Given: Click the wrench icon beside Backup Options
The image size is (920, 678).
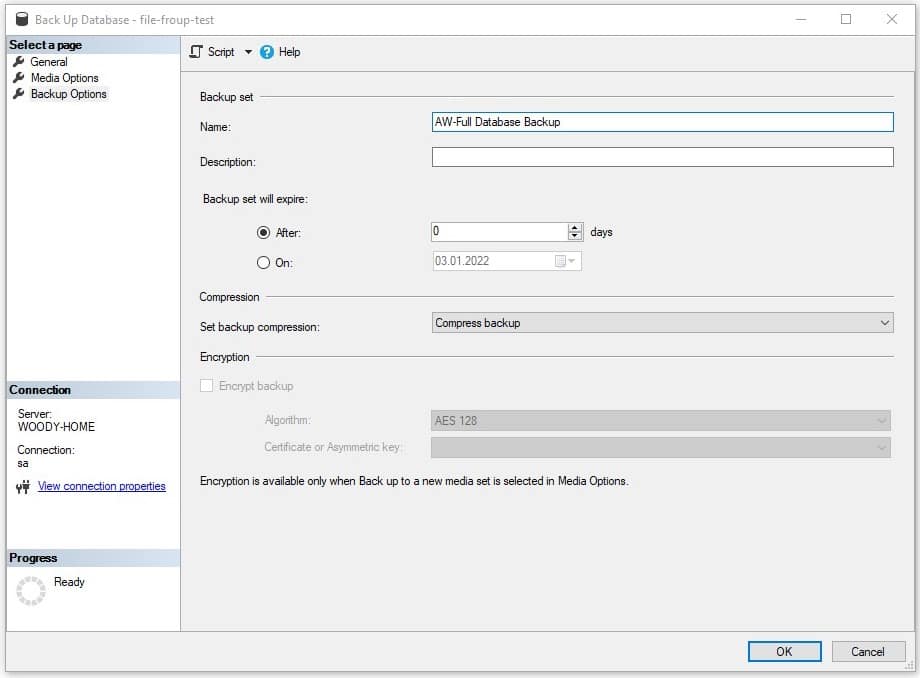Looking at the screenshot, I should click(19, 93).
